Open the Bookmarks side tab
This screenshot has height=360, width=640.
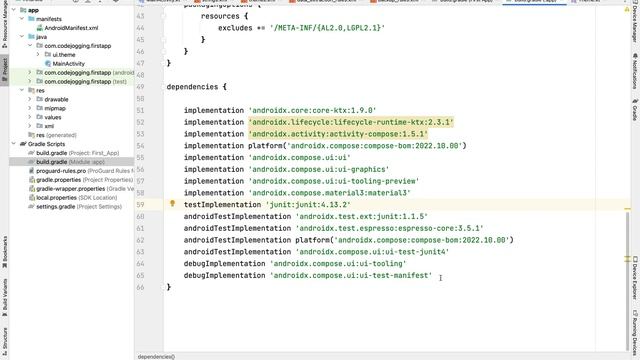4,252
